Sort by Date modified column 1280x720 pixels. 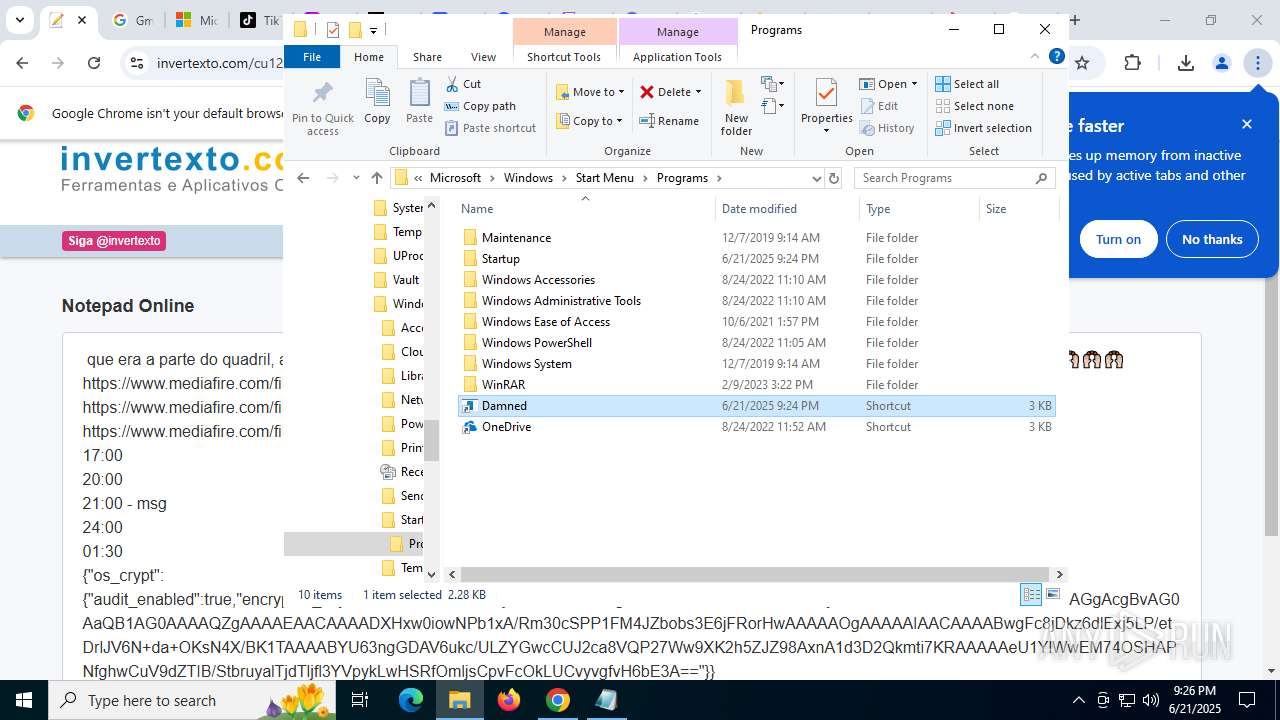tap(787, 209)
